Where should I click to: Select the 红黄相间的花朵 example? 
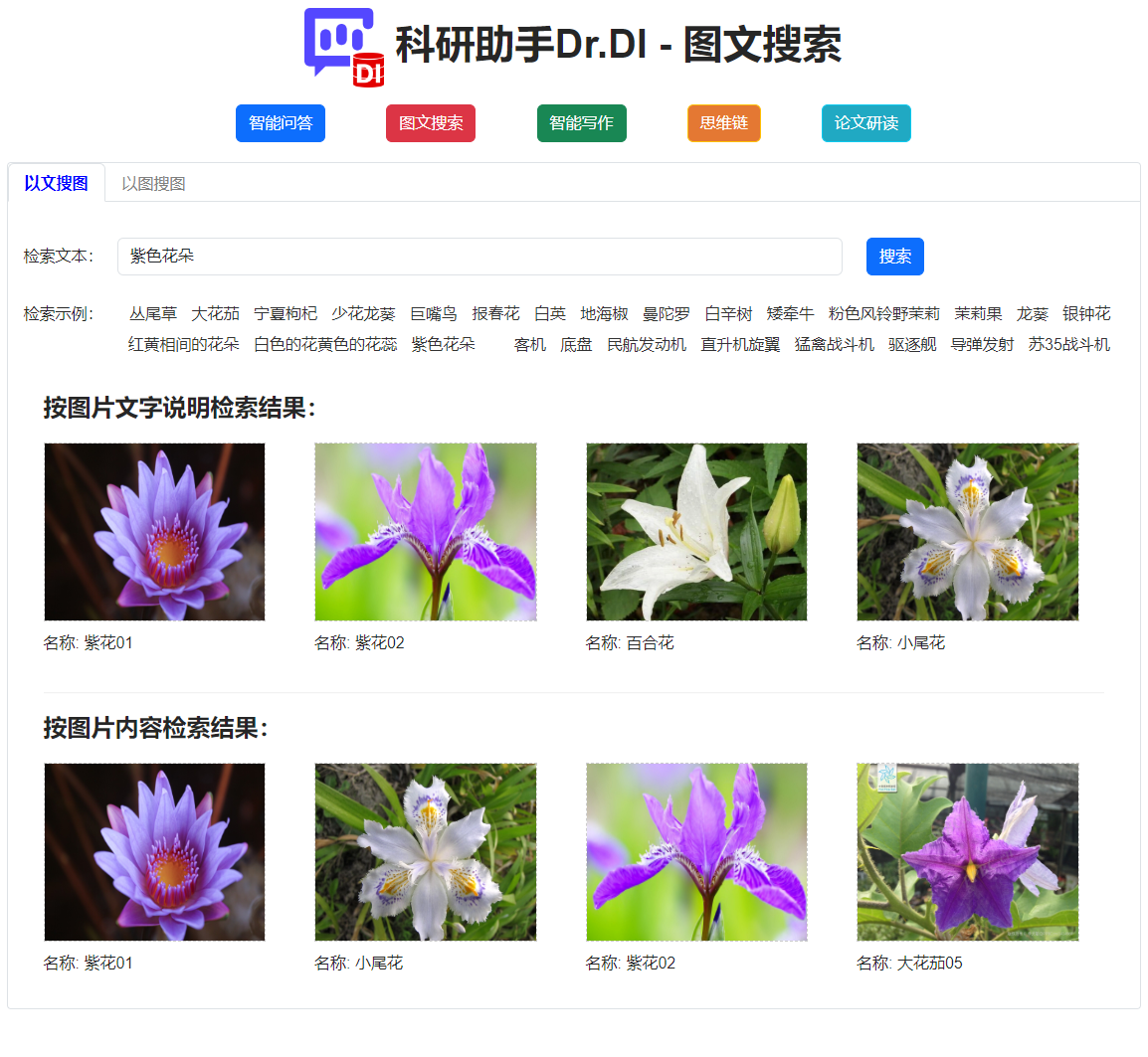pos(184,344)
